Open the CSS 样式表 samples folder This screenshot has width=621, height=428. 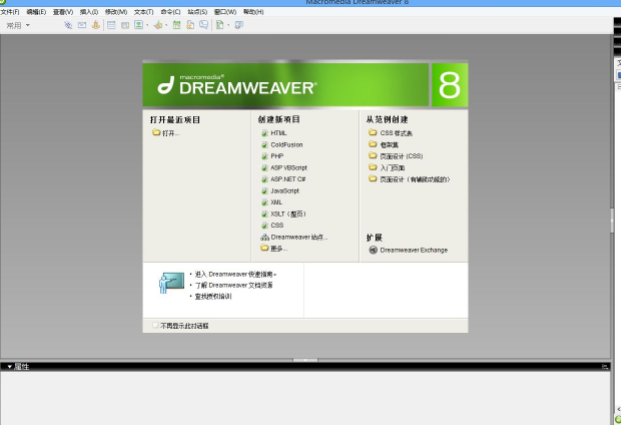click(x=391, y=133)
